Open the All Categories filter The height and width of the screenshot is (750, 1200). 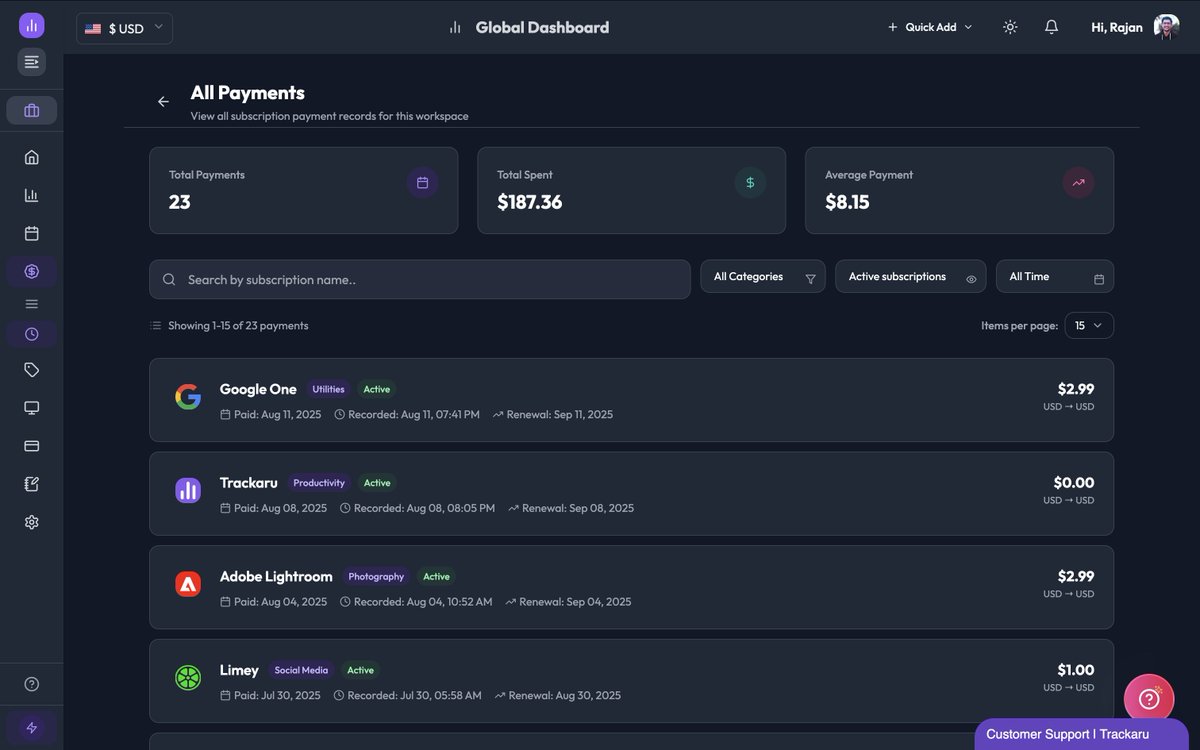(763, 277)
